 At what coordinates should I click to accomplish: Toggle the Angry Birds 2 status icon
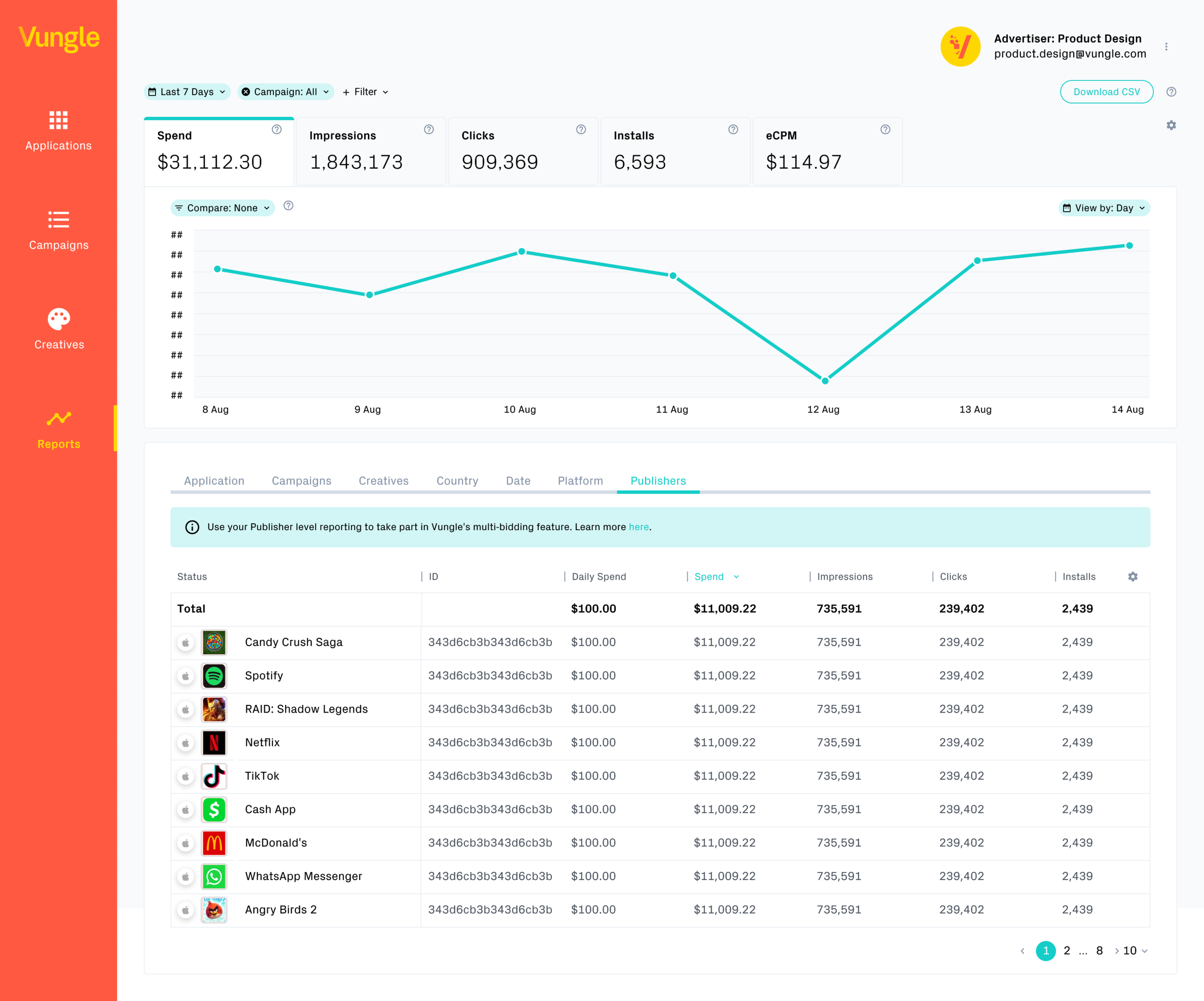(x=185, y=910)
